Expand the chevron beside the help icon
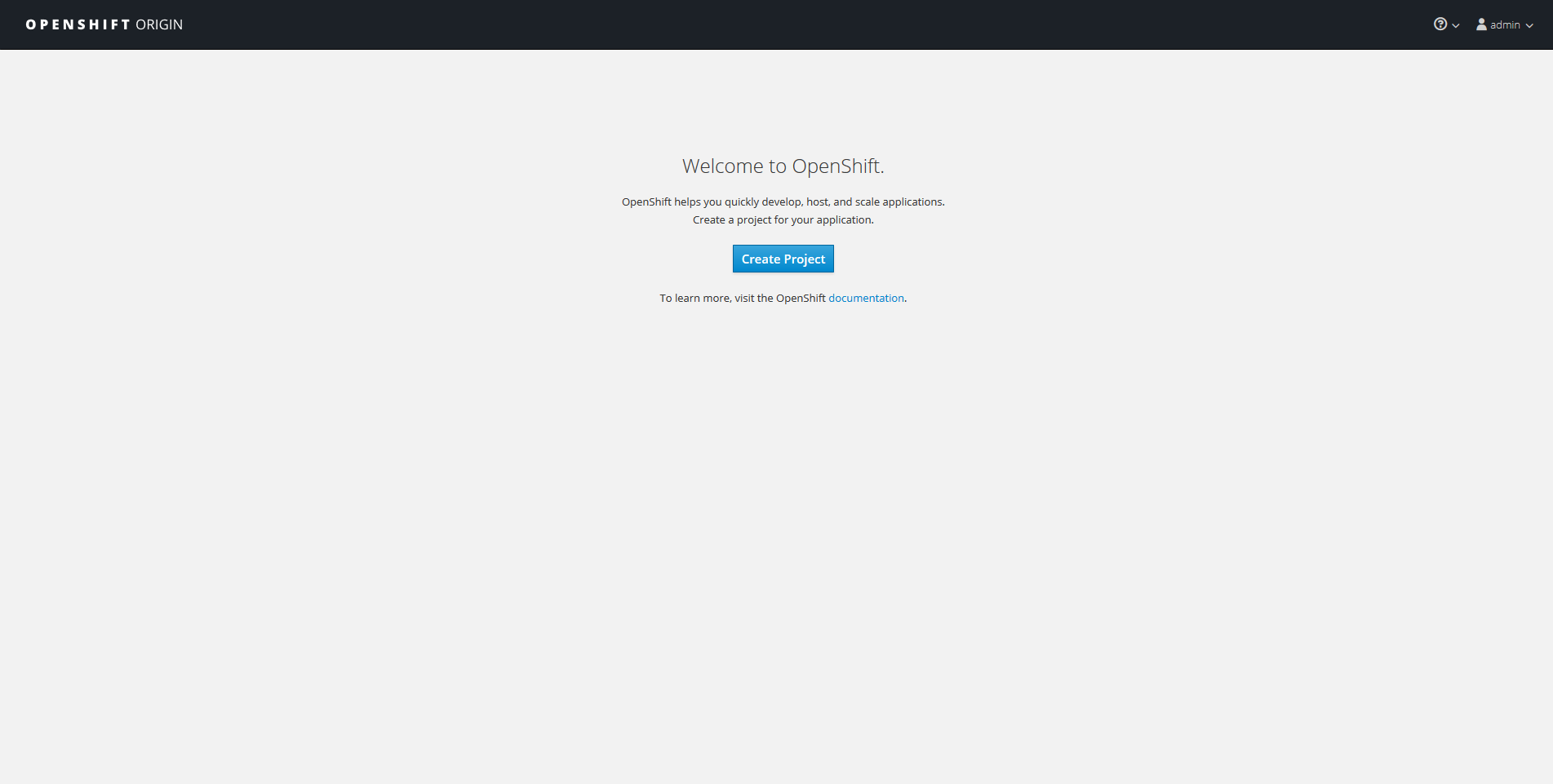Viewport: 1553px width, 784px height. [1456, 25]
